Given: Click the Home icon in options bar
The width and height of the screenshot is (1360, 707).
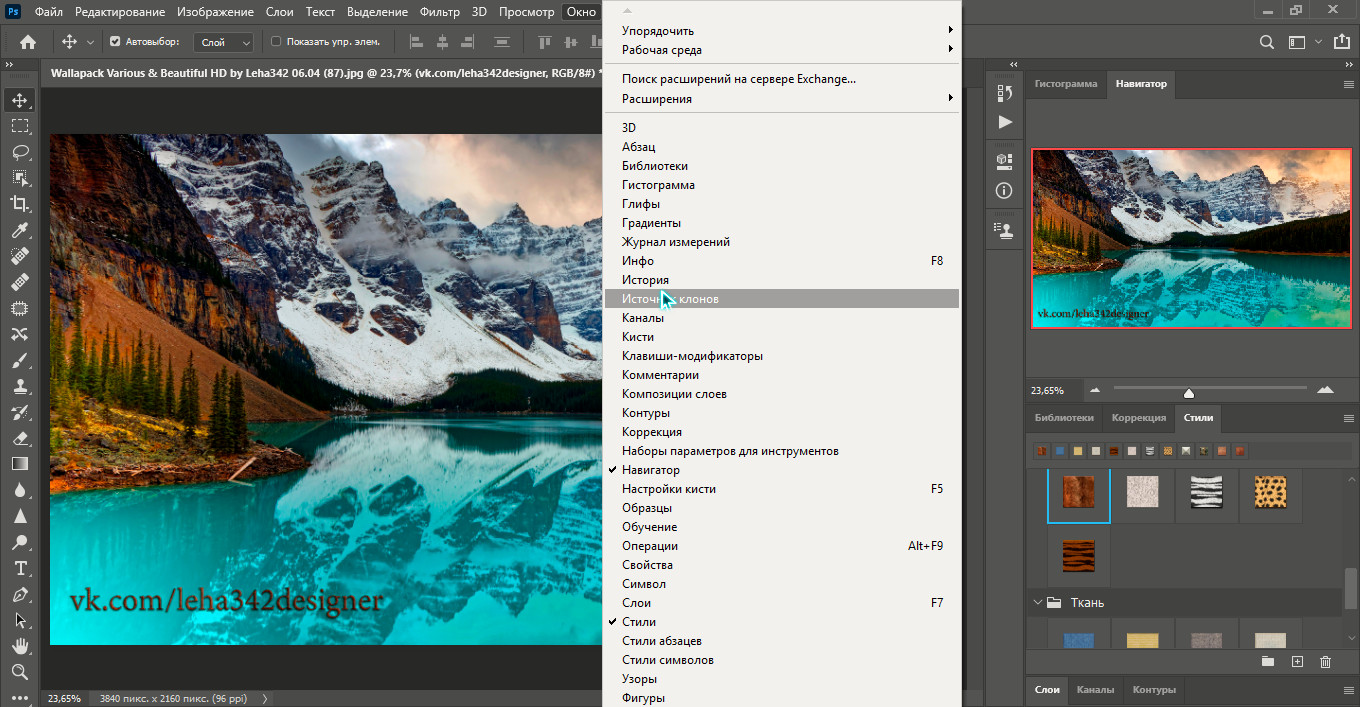Looking at the screenshot, I should pos(28,42).
